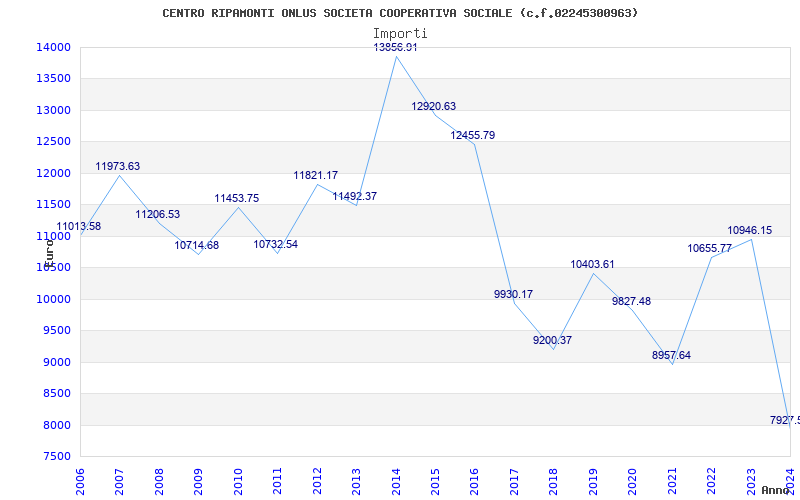Click x-axis year label 2019
This screenshot has width=800, height=500.
pyautogui.click(x=593, y=481)
